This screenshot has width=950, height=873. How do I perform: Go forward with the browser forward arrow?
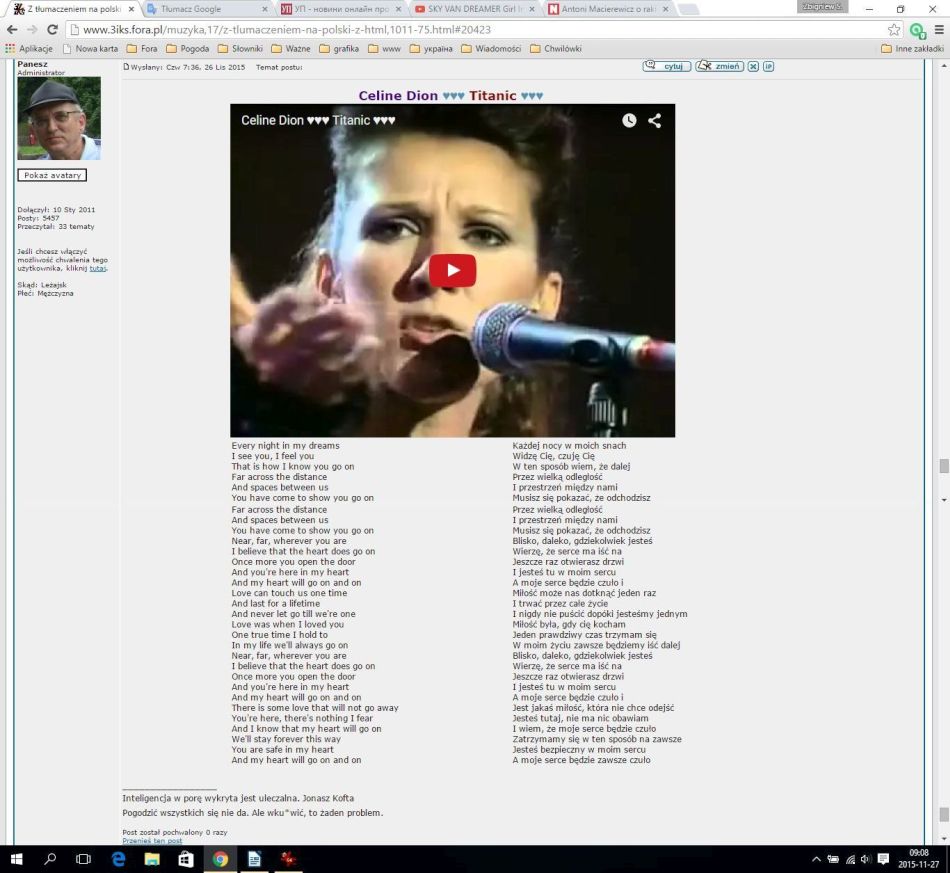point(32,30)
